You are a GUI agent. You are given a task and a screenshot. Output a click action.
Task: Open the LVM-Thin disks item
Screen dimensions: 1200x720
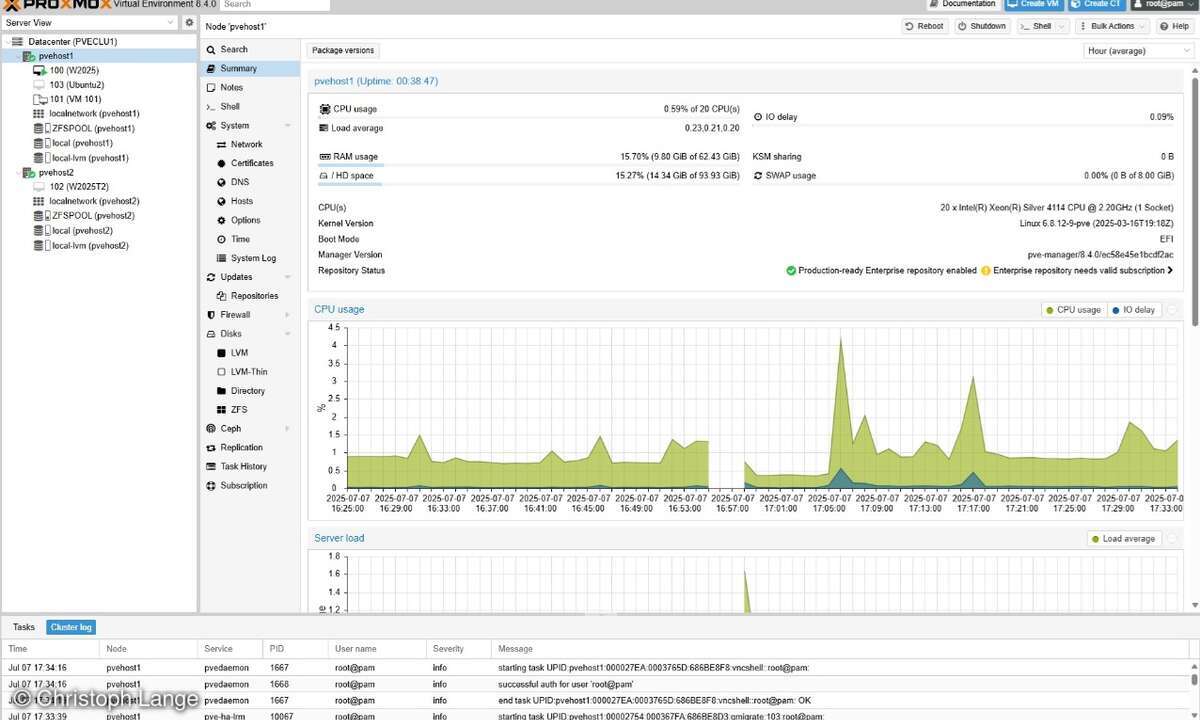pyautogui.click(x=250, y=372)
